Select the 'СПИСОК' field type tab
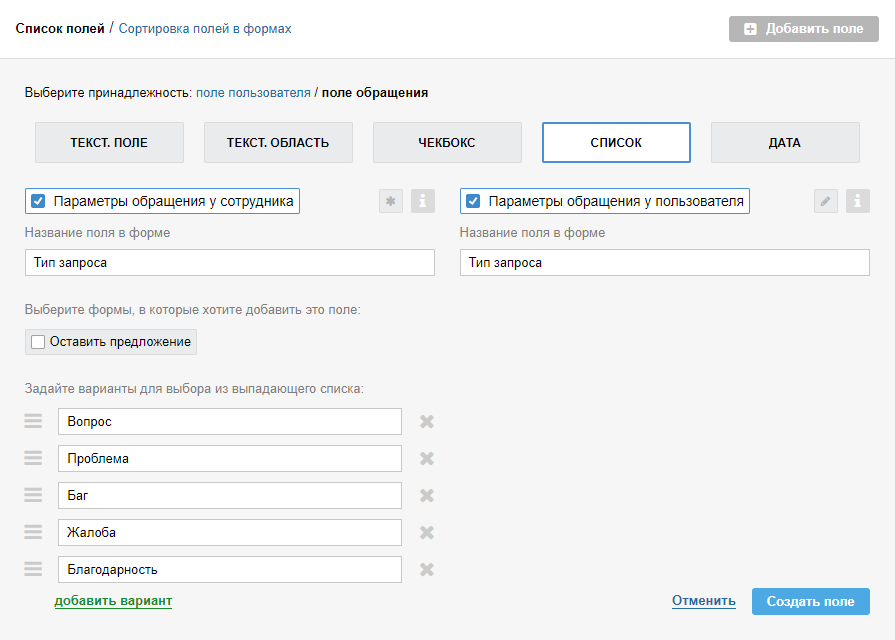The width and height of the screenshot is (895, 640). 616,143
